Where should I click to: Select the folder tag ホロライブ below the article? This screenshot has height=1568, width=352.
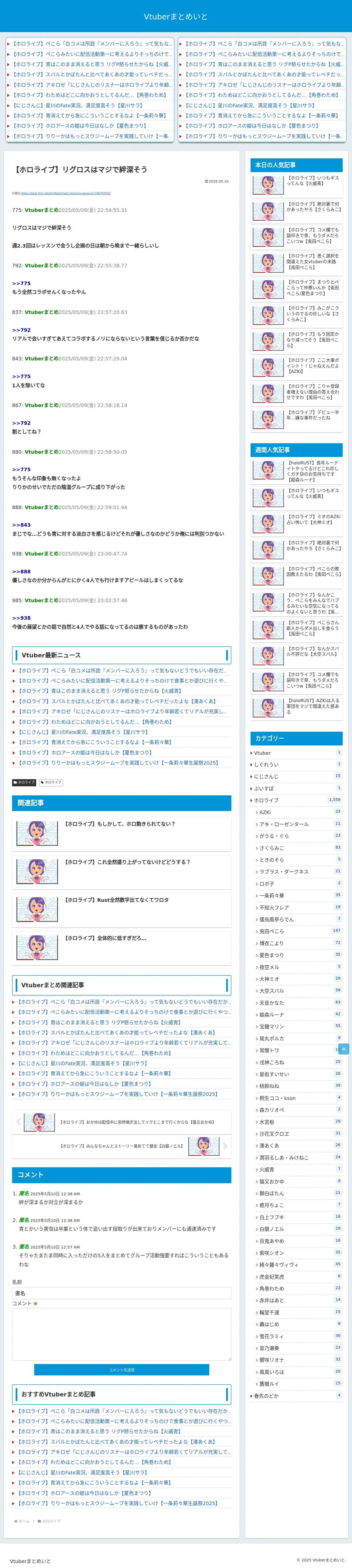pos(24,782)
